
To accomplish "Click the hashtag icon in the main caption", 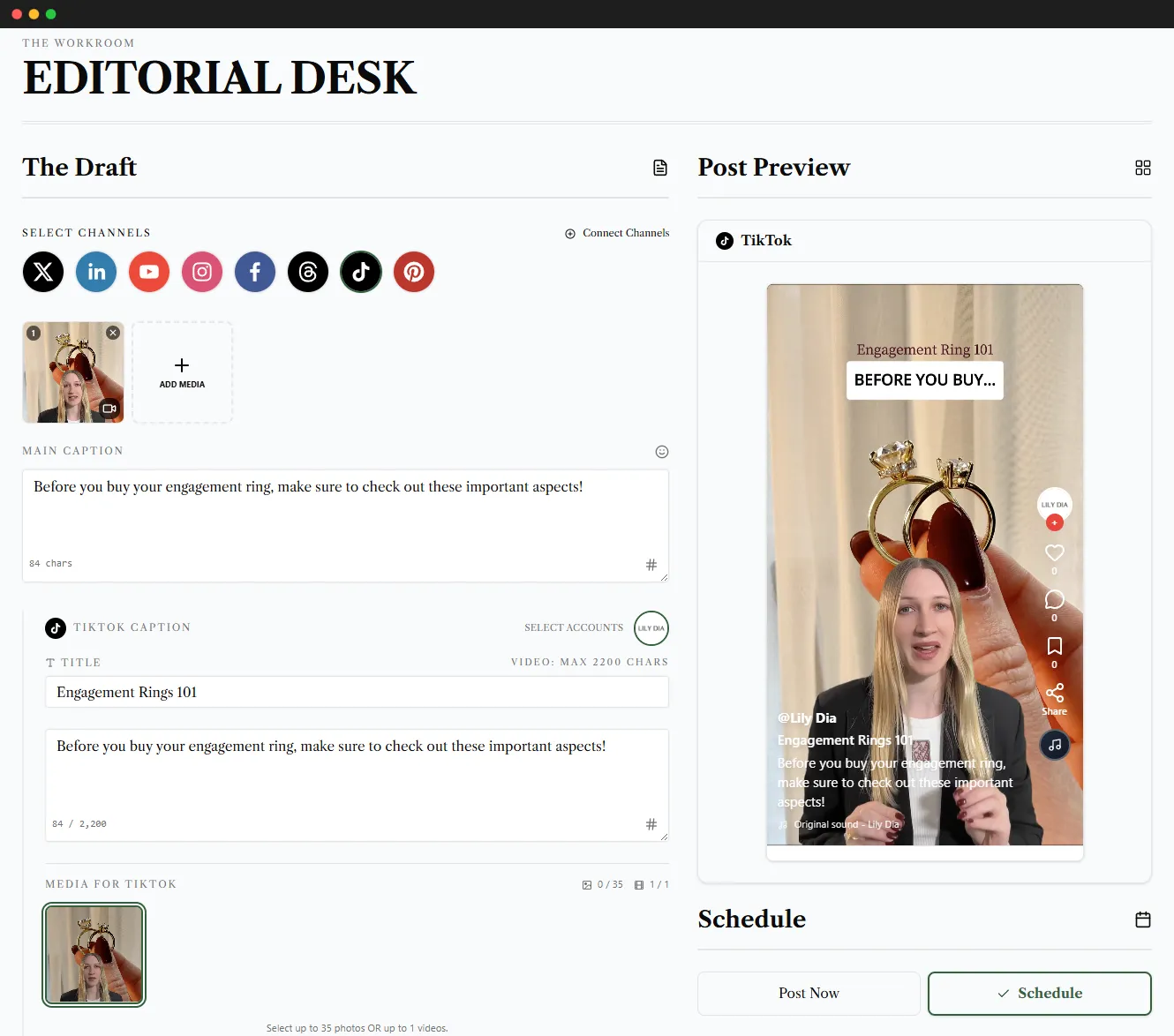I will (x=651, y=565).
